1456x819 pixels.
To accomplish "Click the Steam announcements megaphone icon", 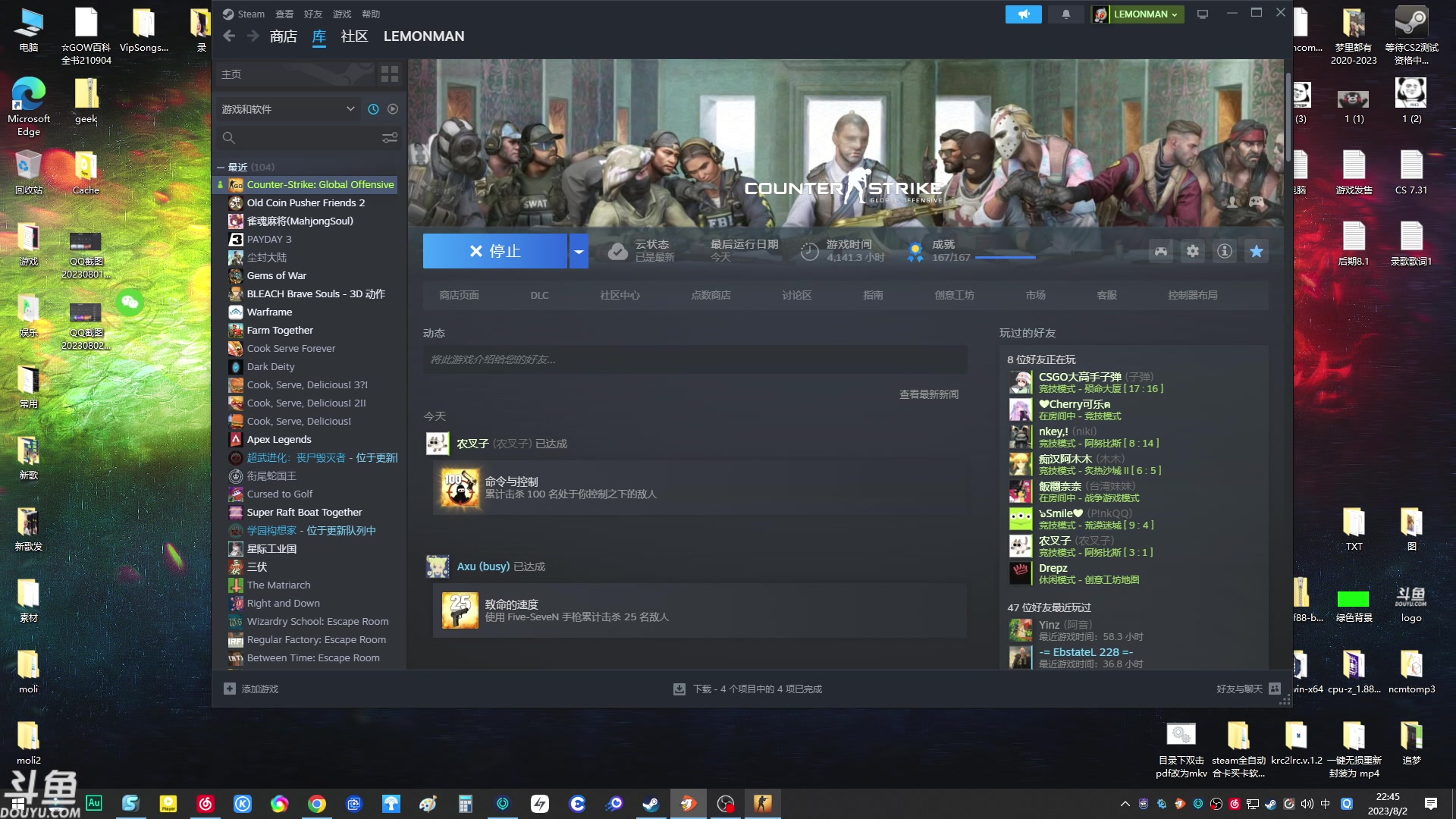I will click(1024, 14).
